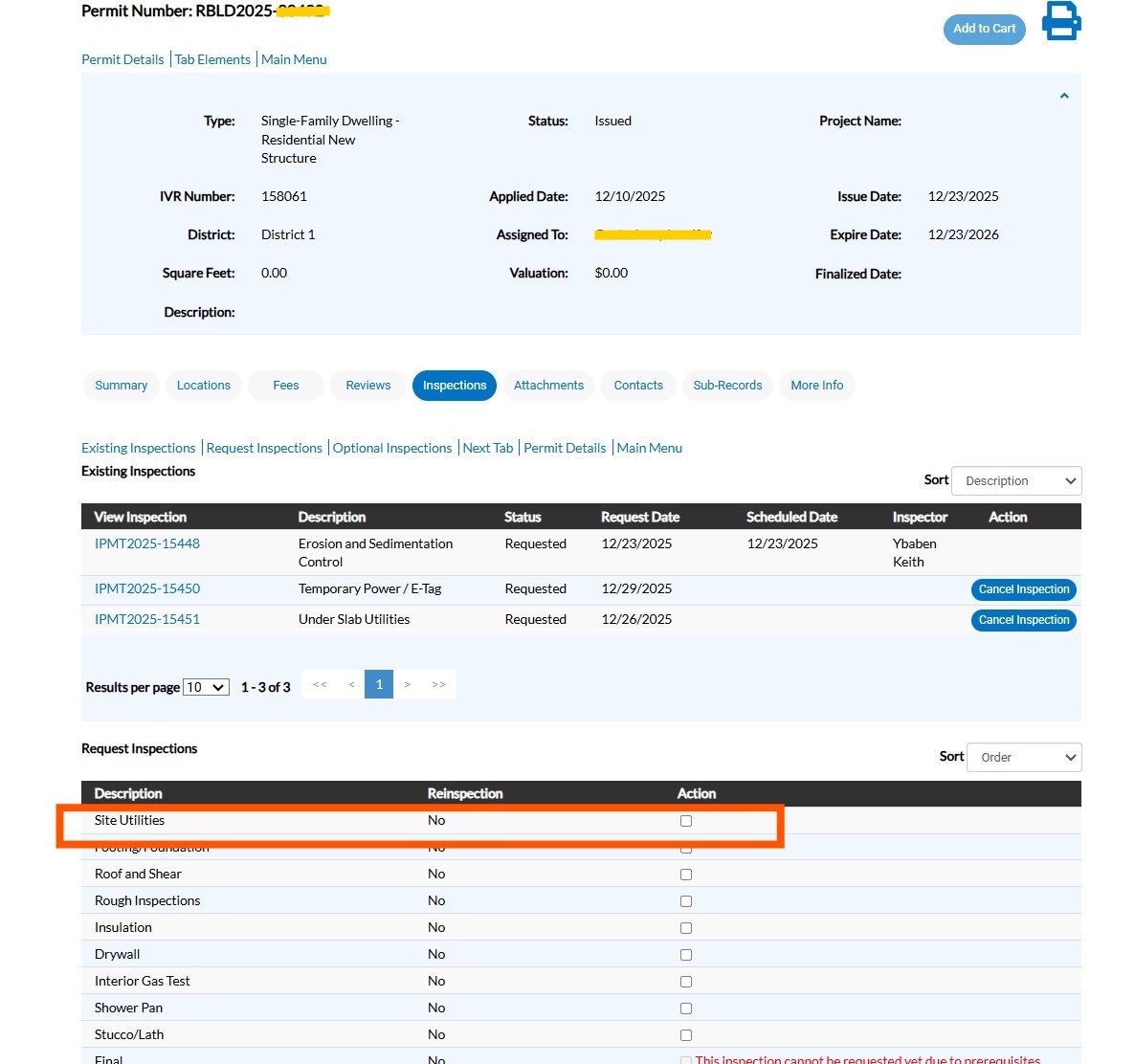
Task: Check the Site Utilities inspection box
Action: [x=685, y=821]
